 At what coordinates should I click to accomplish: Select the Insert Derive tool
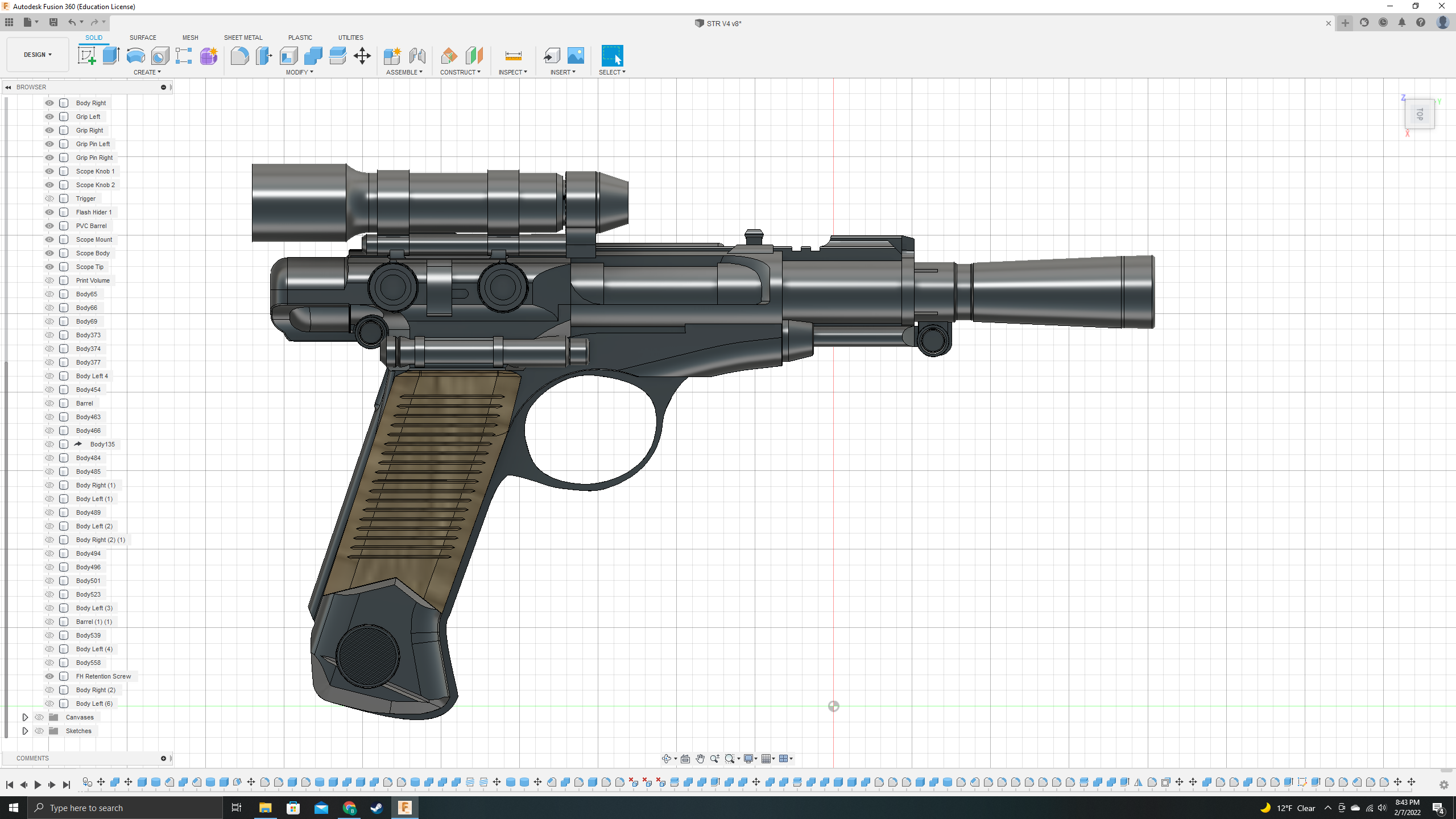551,56
